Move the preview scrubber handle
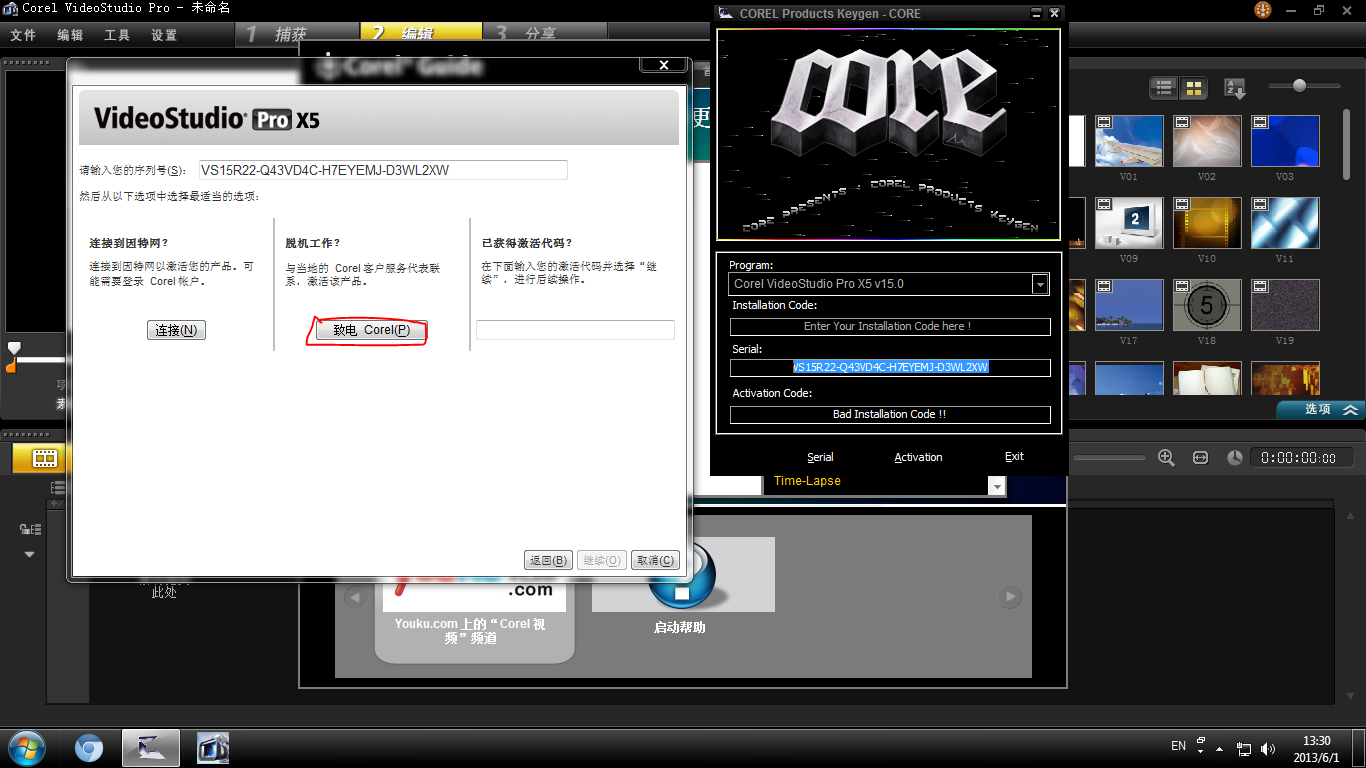The image size is (1366, 768). coord(13,348)
